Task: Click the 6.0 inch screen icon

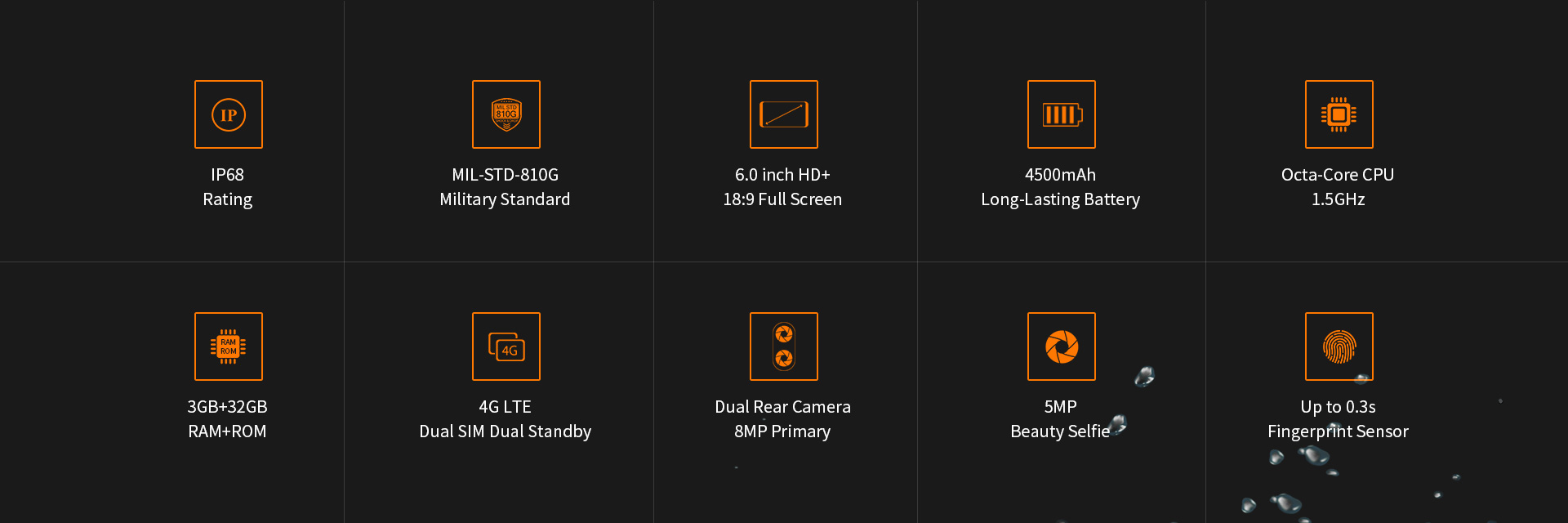Action: [784, 114]
